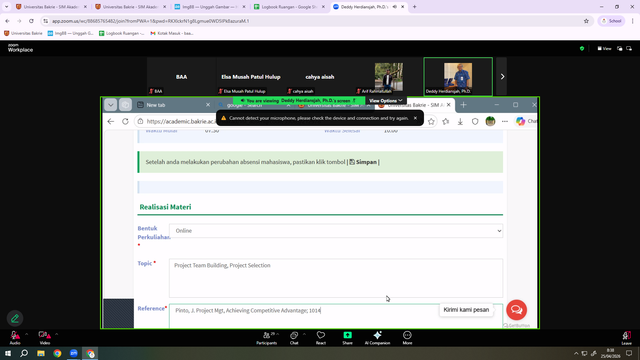Screen dimensions: 640x360
Task: Open ImgBB Unggah bookmark
Action: [70, 33]
